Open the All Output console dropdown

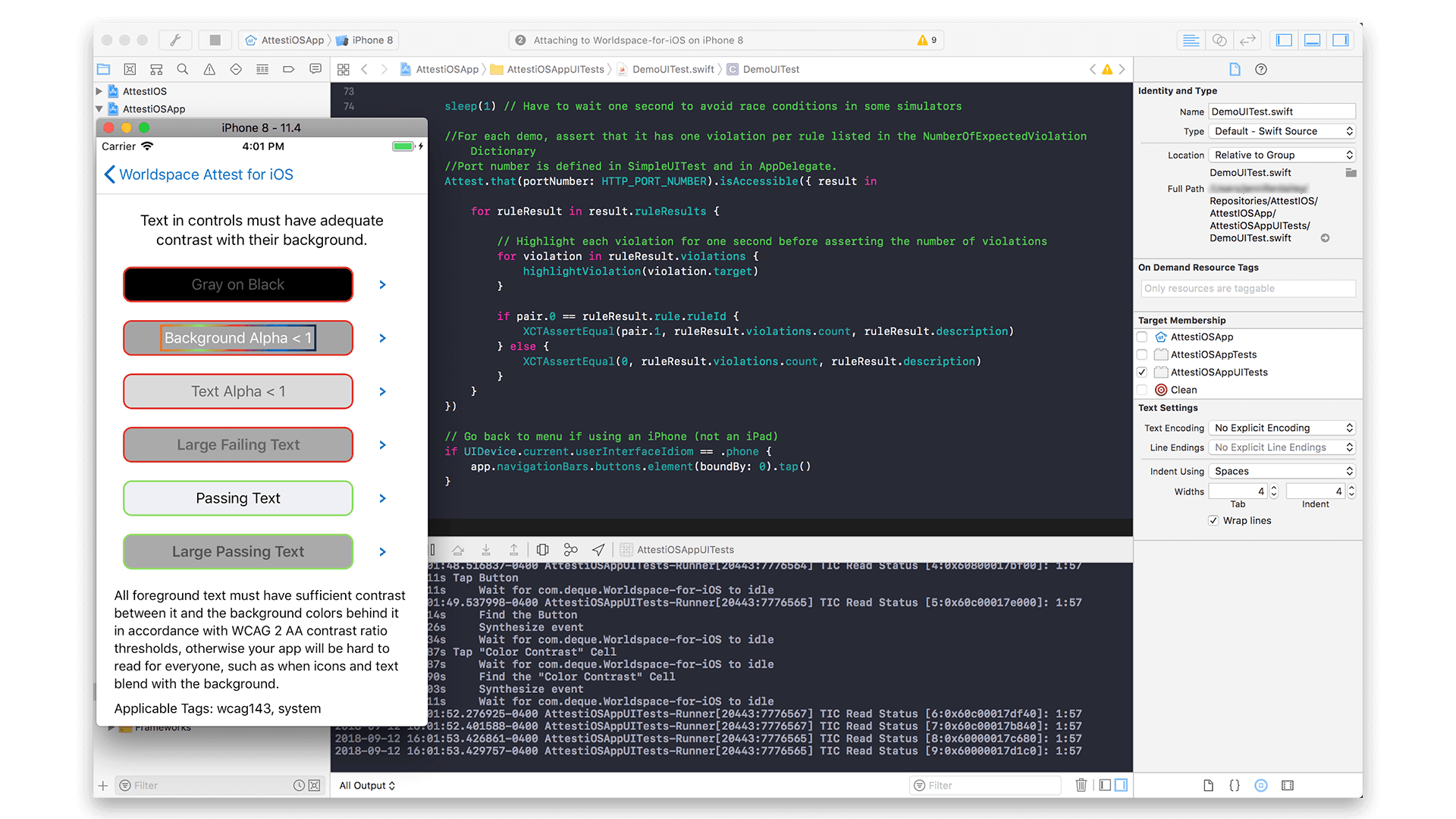pyautogui.click(x=367, y=786)
